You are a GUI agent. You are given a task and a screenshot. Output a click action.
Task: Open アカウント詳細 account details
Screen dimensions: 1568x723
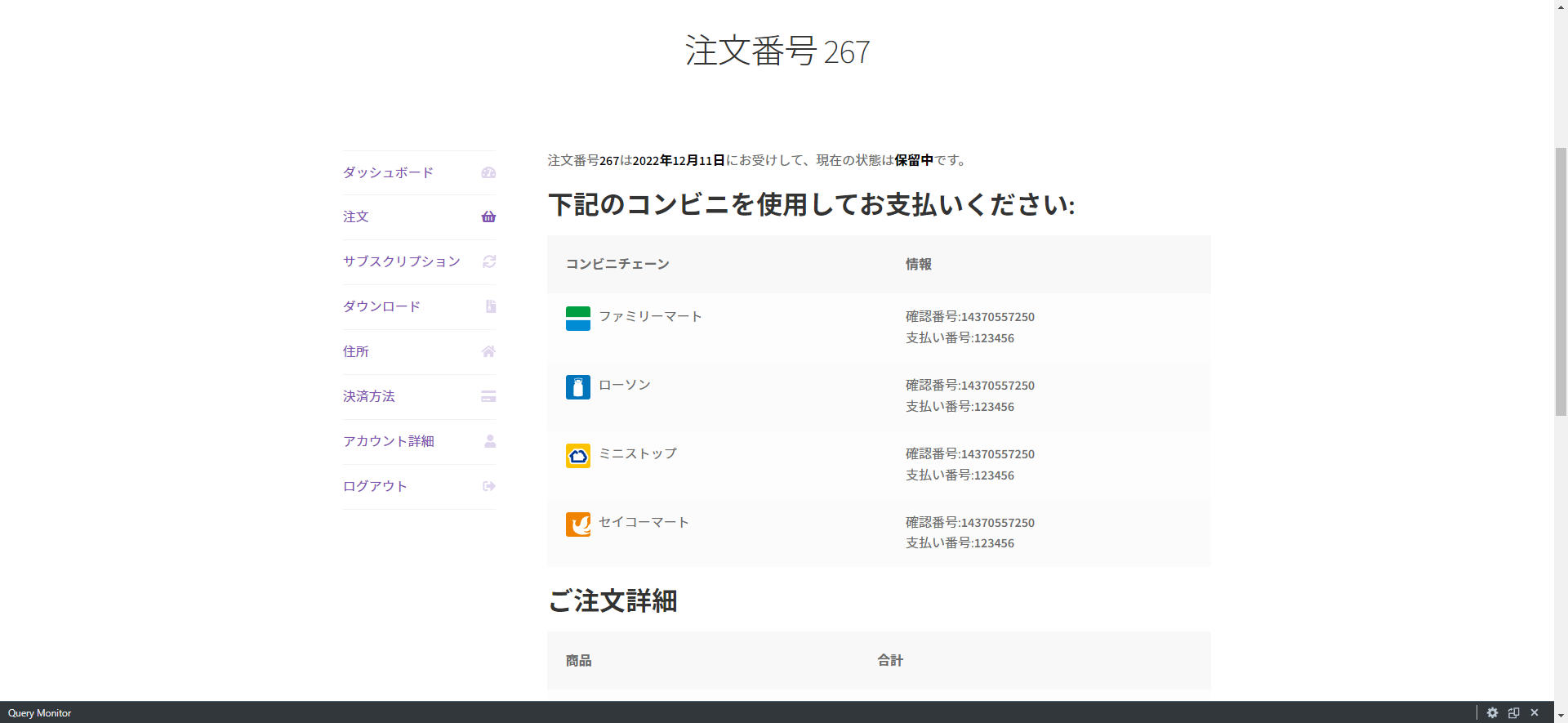point(389,441)
